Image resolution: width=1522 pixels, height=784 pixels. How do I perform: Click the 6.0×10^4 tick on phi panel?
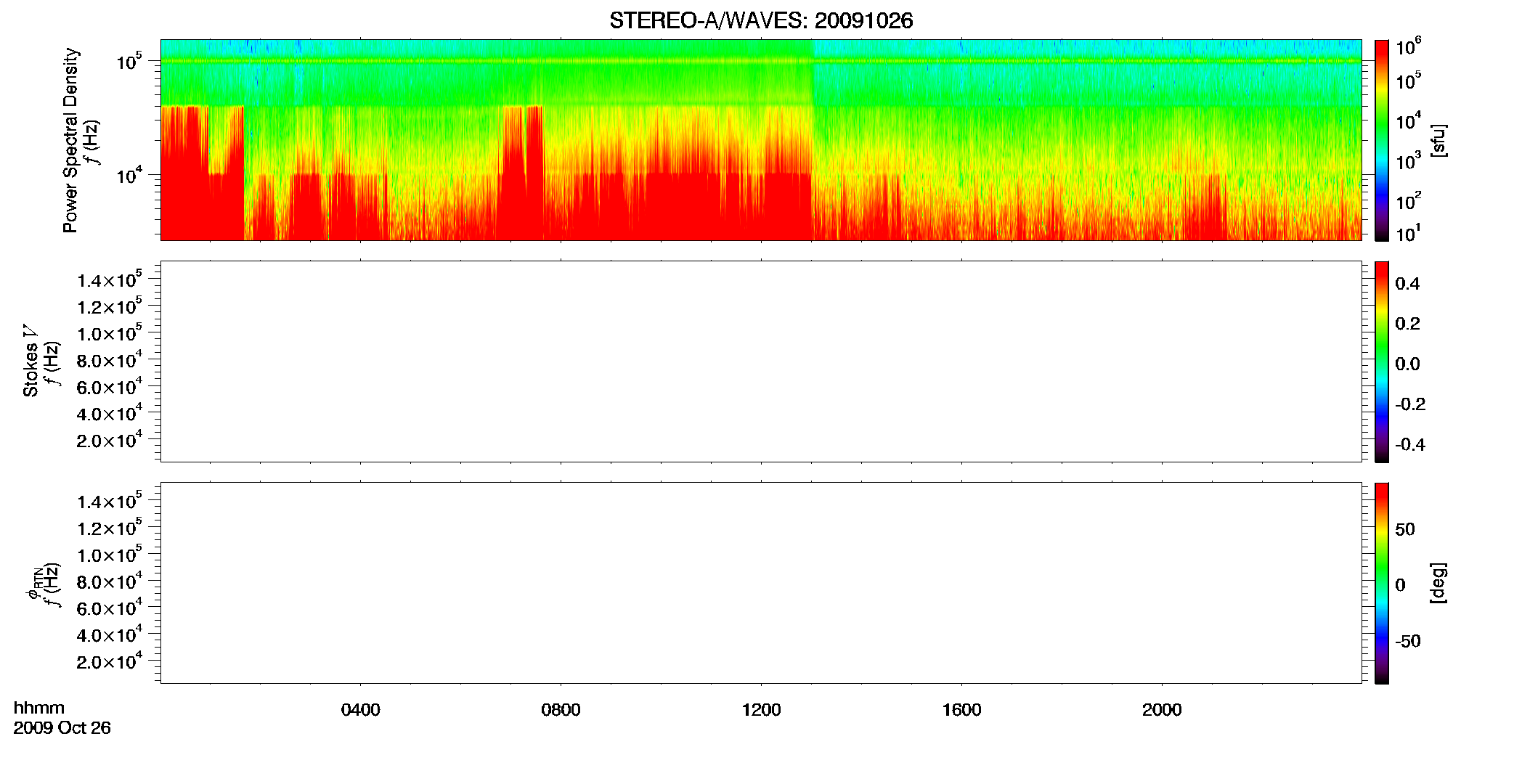[x=110, y=608]
